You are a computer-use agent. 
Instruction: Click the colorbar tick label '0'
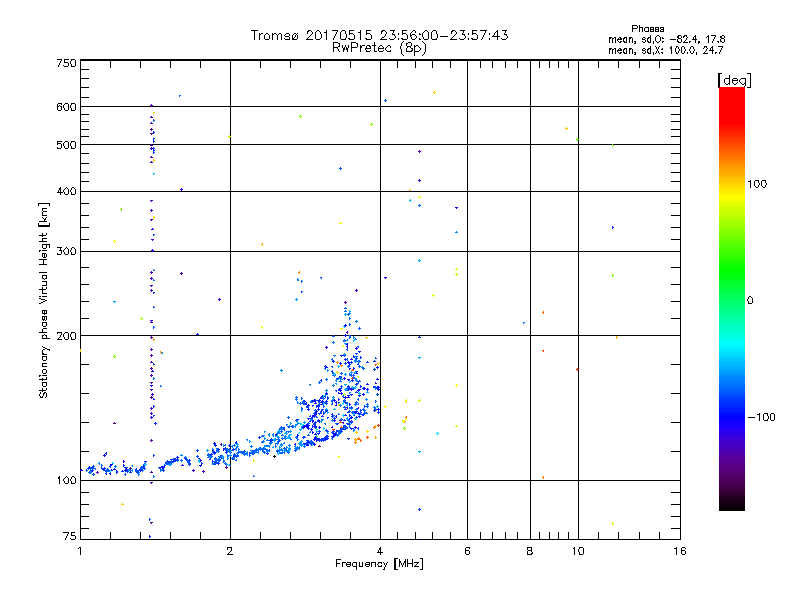[x=750, y=301]
